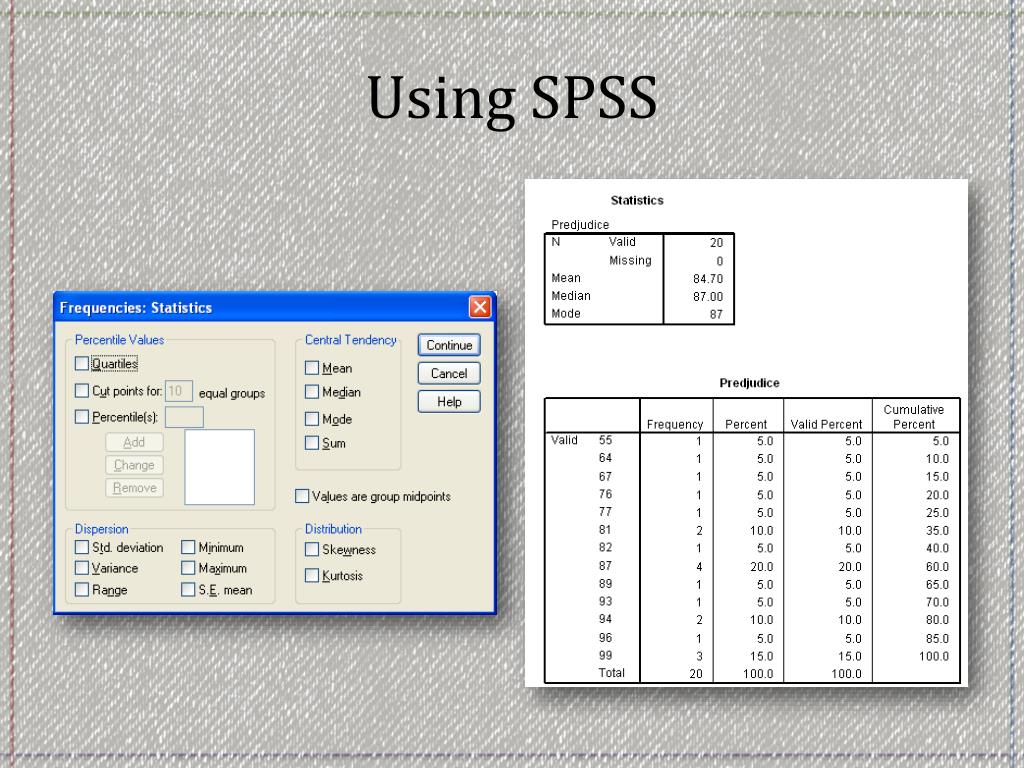Toggle Values are group midpoints

pos(302,496)
